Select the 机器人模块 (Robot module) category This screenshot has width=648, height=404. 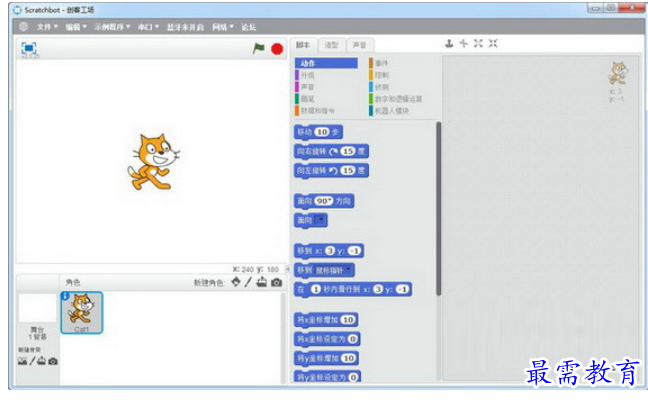click(x=389, y=111)
